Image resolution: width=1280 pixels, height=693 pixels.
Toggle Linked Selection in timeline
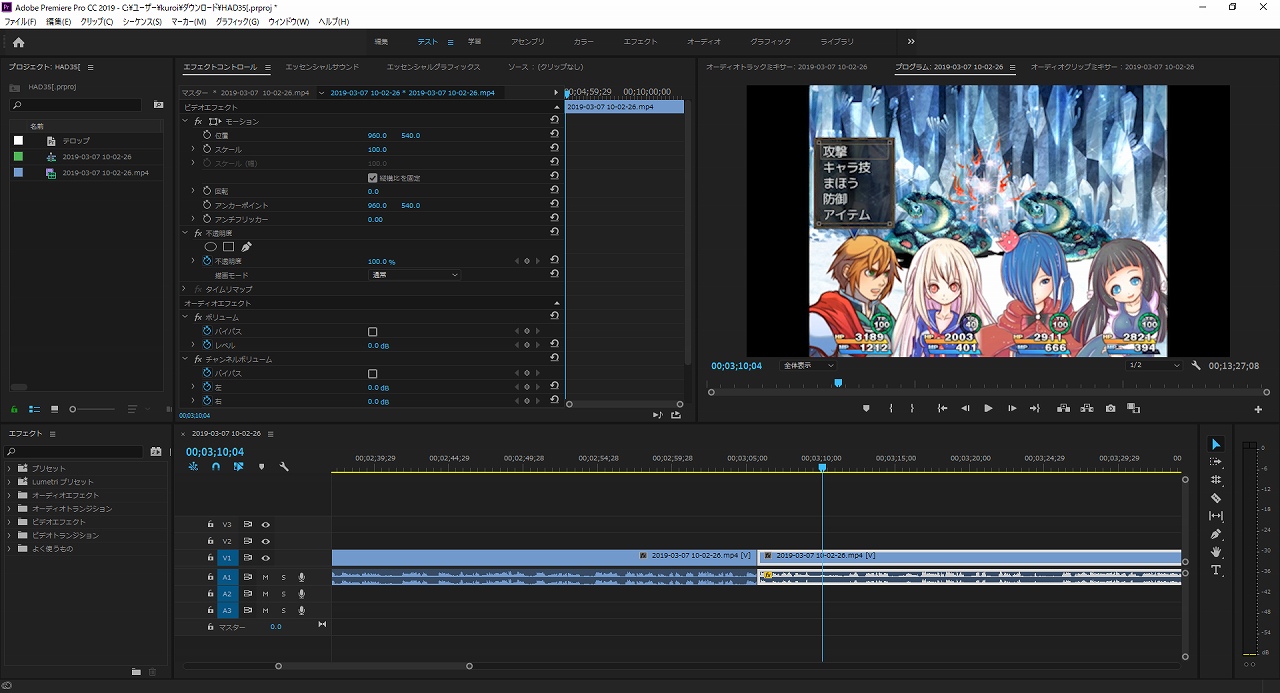point(238,466)
